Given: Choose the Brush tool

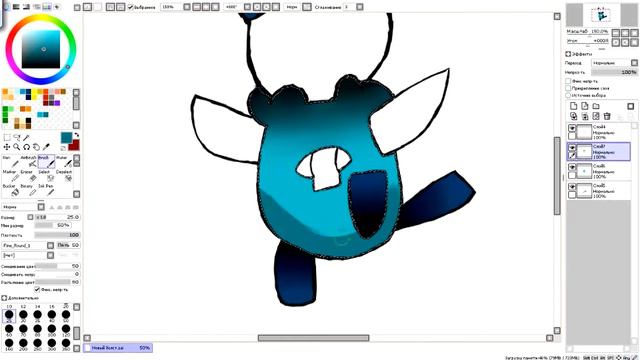Looking at the screenshot, I should click(46, 162).
